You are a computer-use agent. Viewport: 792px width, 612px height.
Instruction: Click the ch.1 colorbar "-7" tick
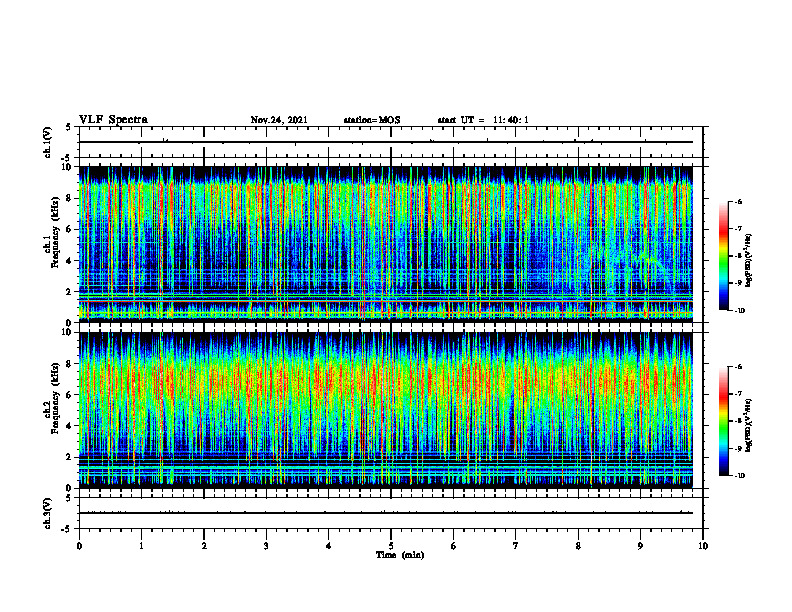(738, 229)
